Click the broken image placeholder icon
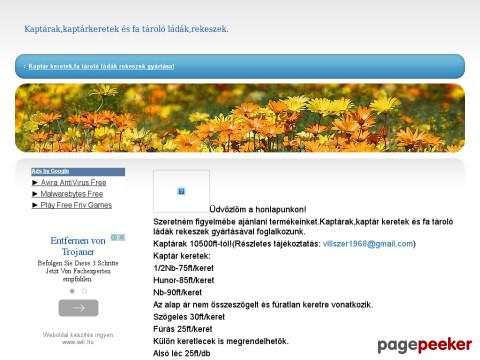480x360 pixels. (181, 191)
